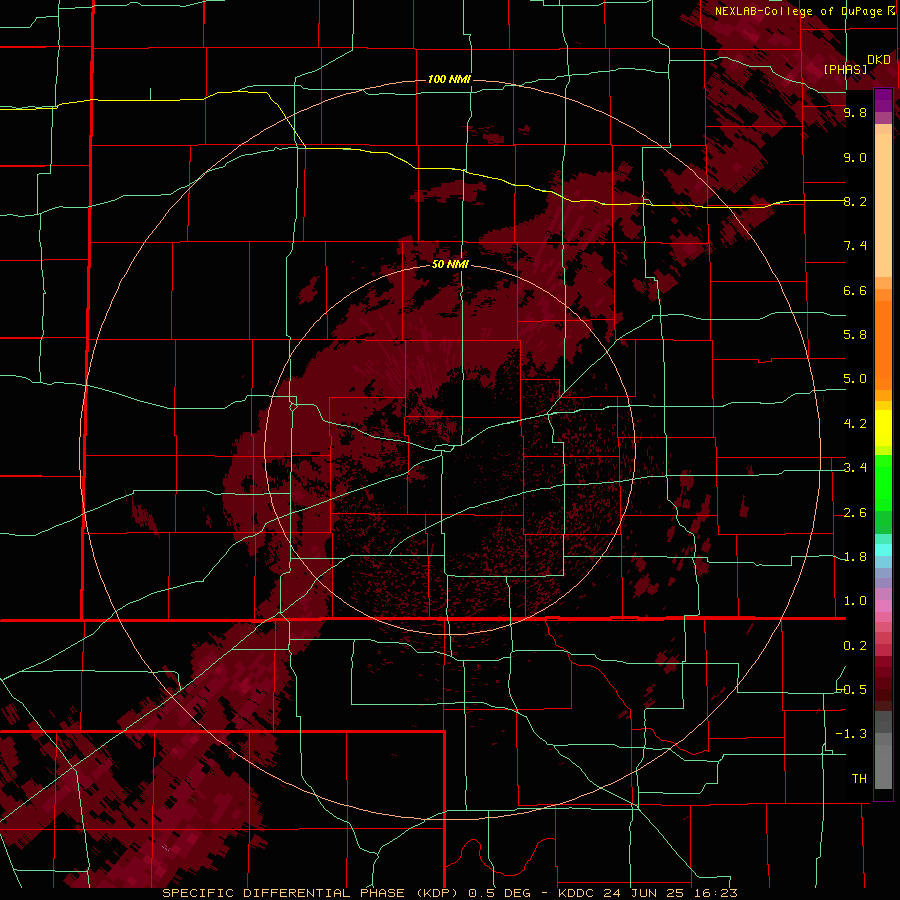900x900 pixels.
Task: Click the 4.2 legend scale value
Action: point(855,424)
